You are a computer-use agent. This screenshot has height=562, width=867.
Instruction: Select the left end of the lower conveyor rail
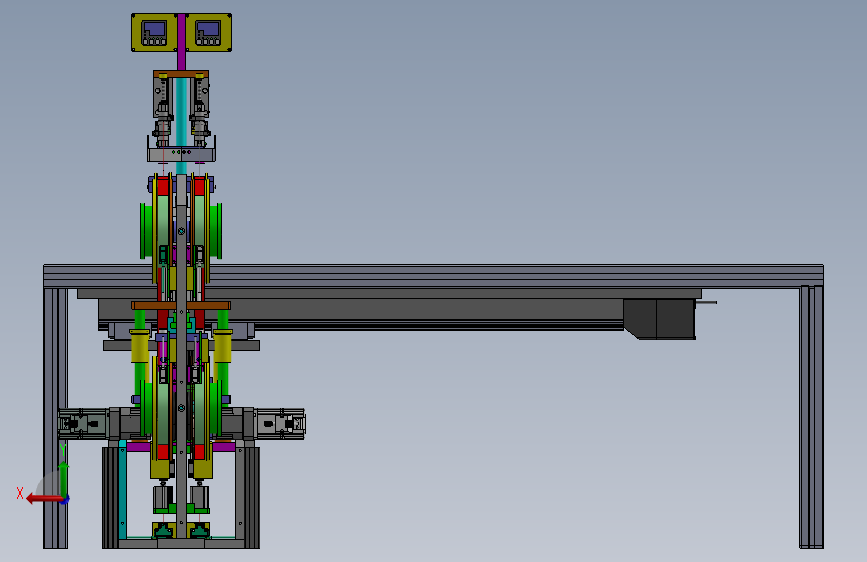tap(83, 424)
